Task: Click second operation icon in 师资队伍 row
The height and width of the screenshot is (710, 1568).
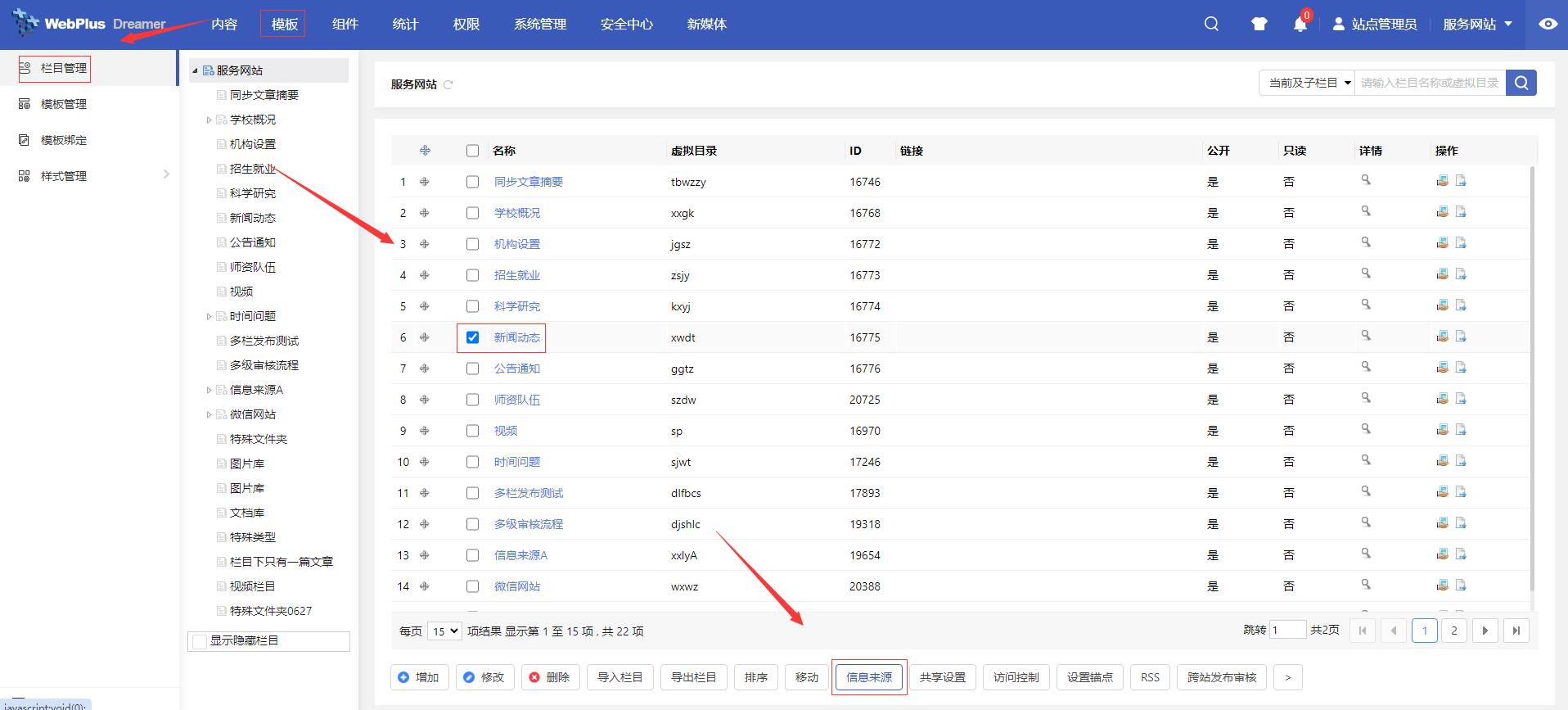Action: point(1461,399)
